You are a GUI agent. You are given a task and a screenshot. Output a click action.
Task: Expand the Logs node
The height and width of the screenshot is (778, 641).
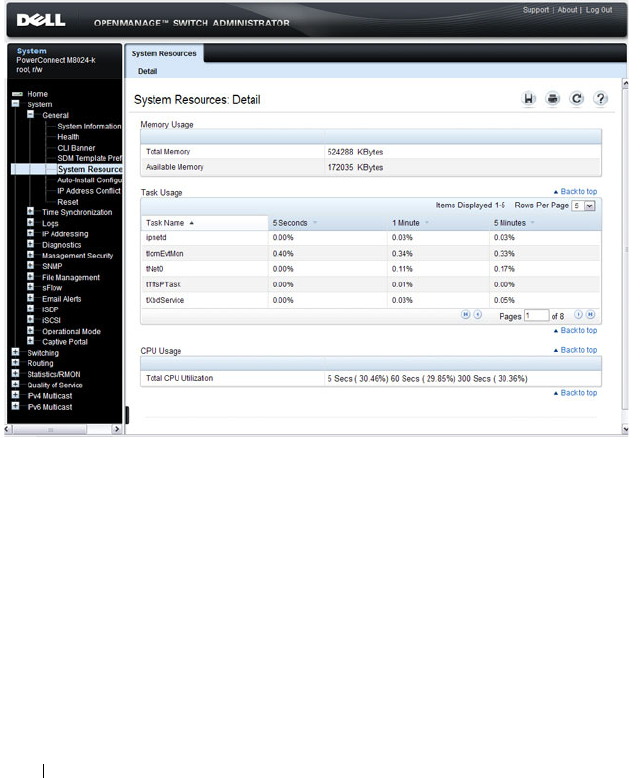click(x=30, y=222)
